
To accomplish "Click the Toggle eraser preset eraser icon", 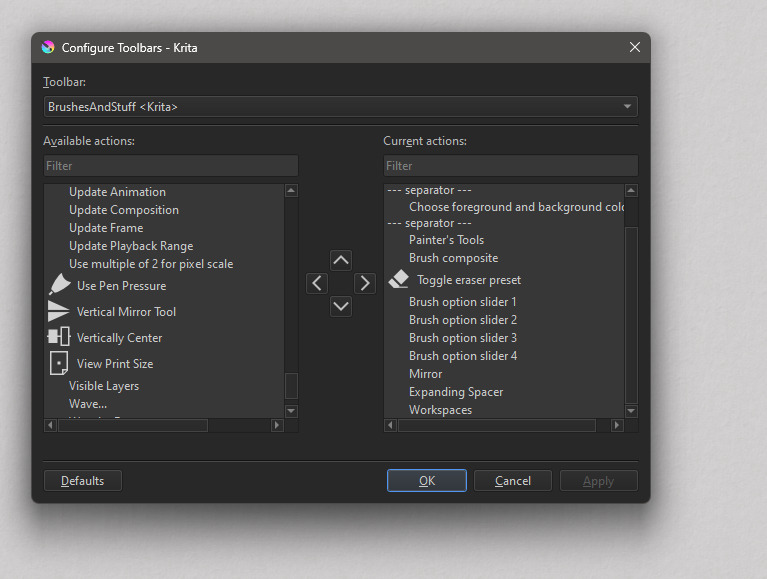I will (x=399, y=279).
